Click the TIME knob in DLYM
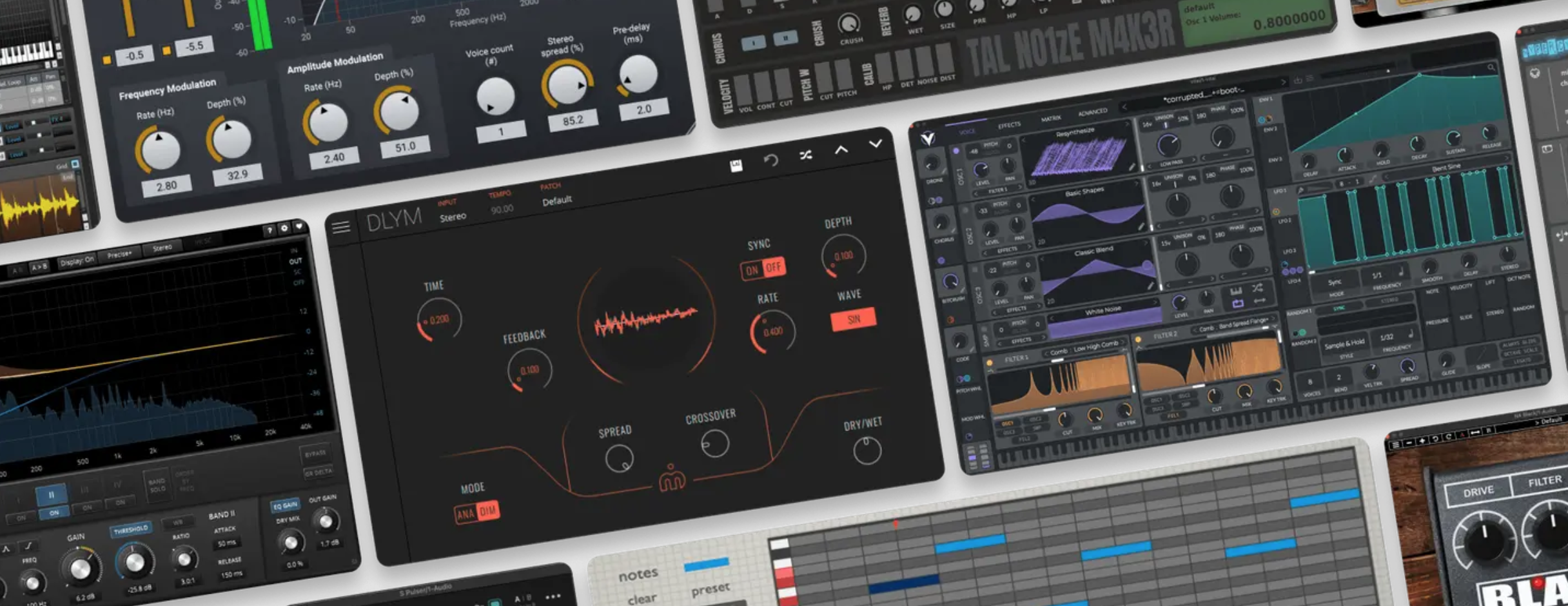 click(439, 320)
